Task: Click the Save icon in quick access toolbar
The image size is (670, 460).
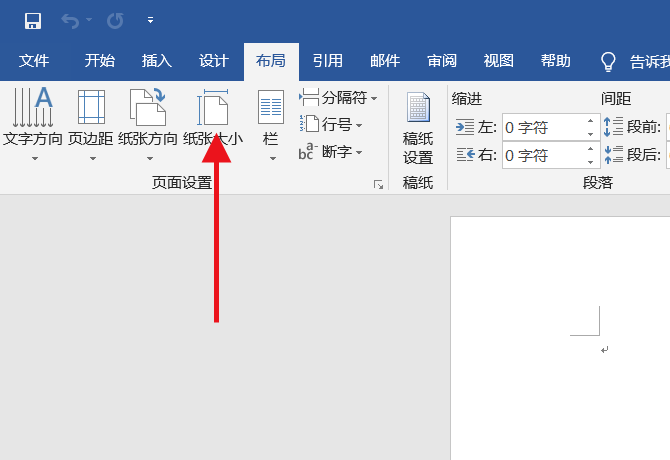Action: click(x=33, y=21)
